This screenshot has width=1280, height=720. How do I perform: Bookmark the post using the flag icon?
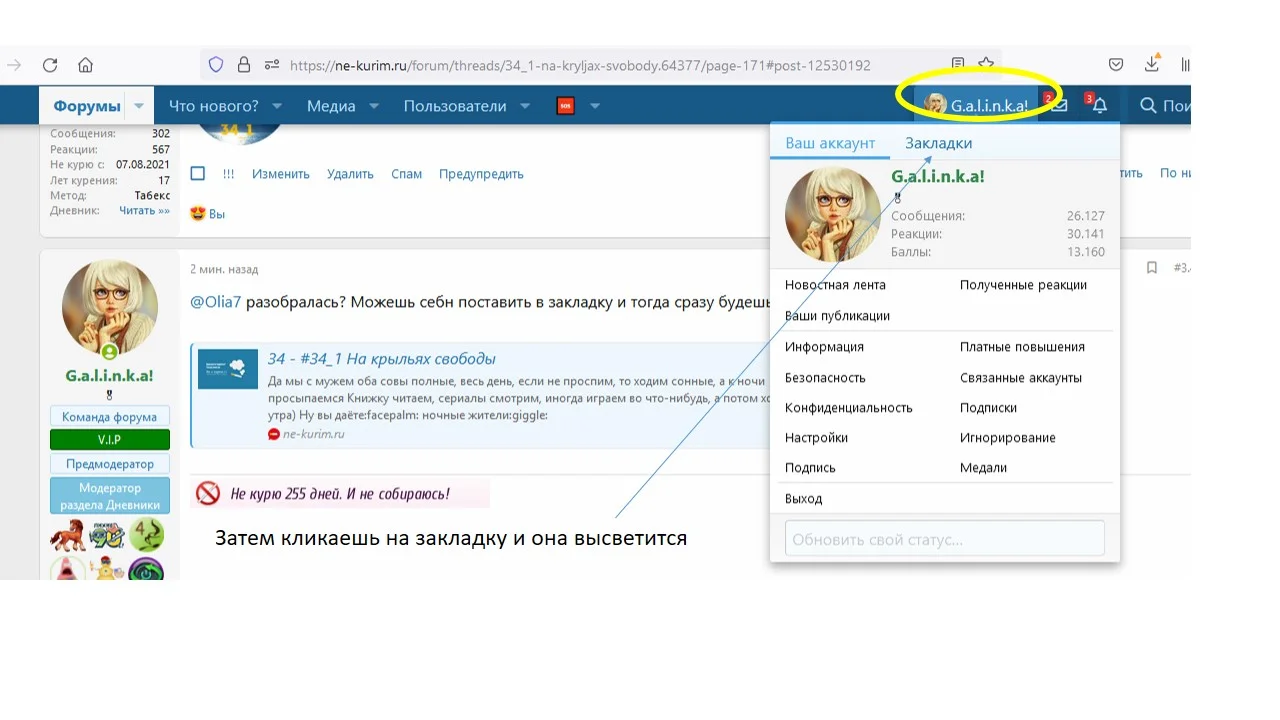(1151, 268)
